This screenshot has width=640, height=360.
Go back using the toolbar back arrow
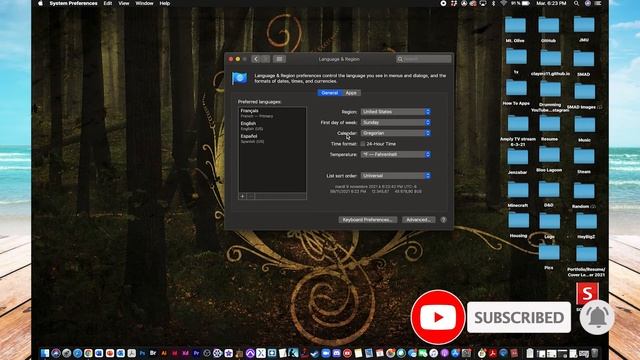click(256, 59)
